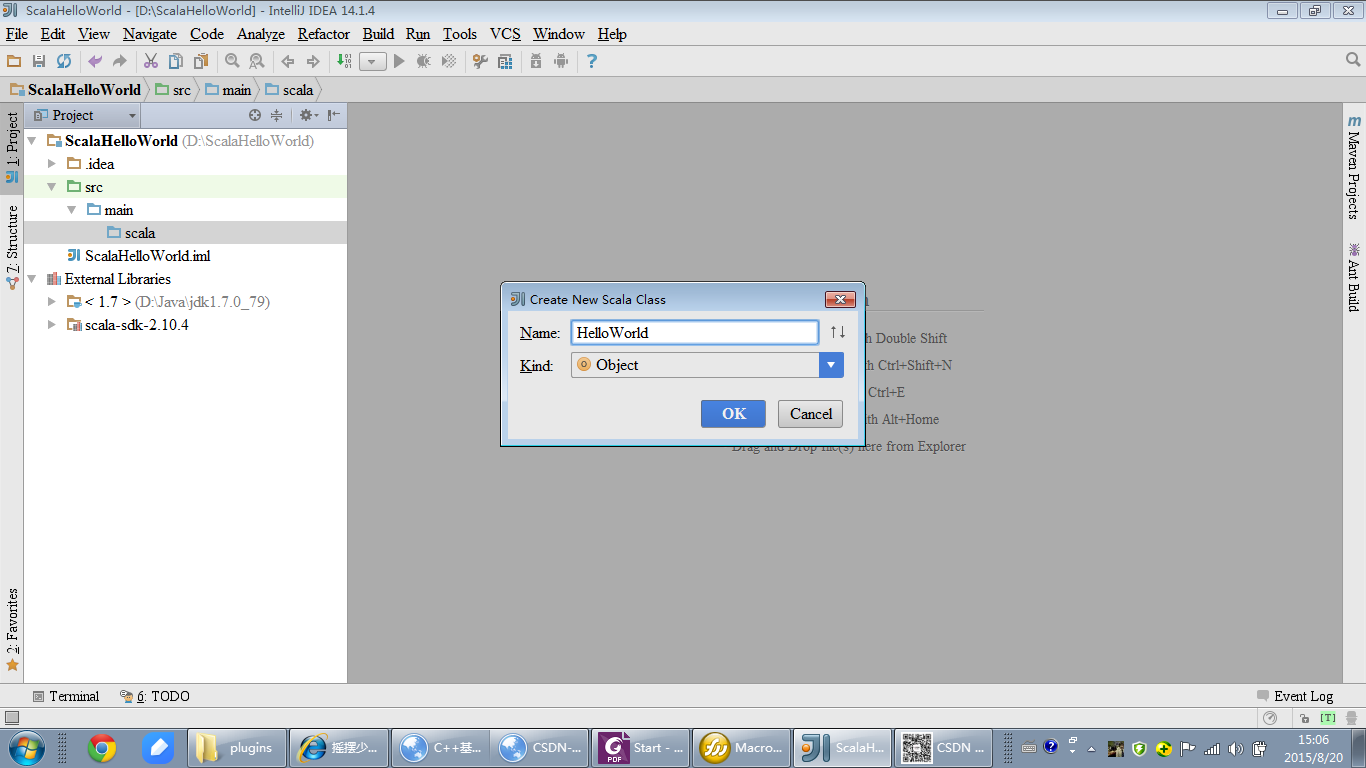Collapse External Libraries node
The width and height of the screenshot is (1366, 768).
[x=32, y=279]
